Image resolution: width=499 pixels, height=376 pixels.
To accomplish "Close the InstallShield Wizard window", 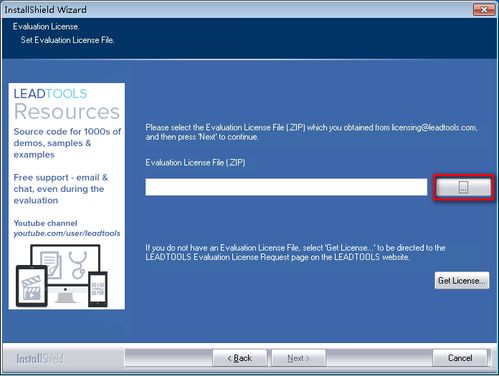I will pos(484,9).
